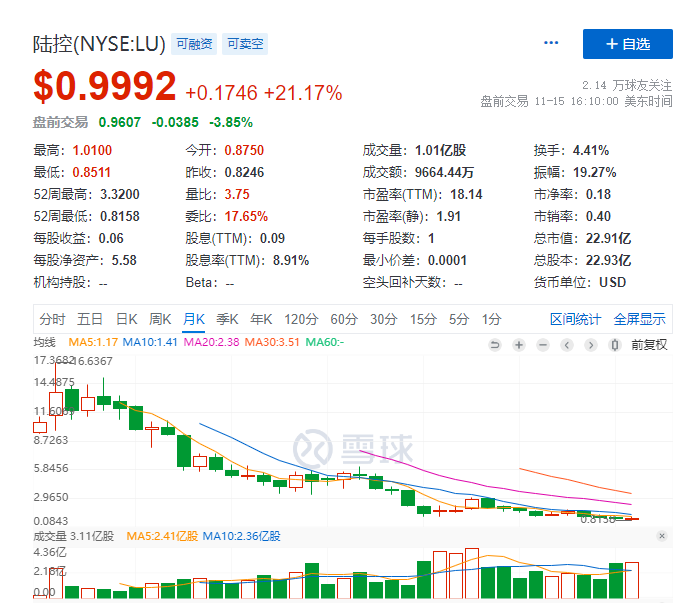Click the 总市值 value 22.91亿
The image size is (685, 603).
pos(608,238)
